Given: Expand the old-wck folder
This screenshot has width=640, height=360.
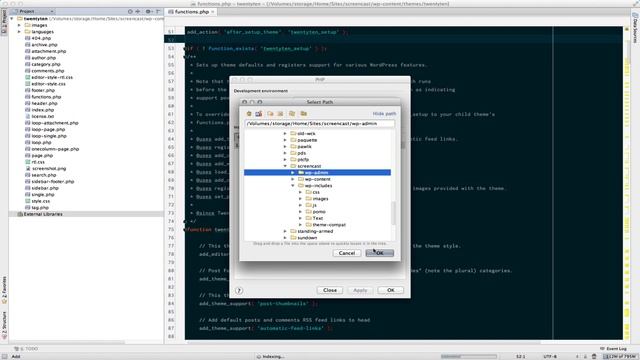Looking at the screenshot, I should (x=285, y=133).
